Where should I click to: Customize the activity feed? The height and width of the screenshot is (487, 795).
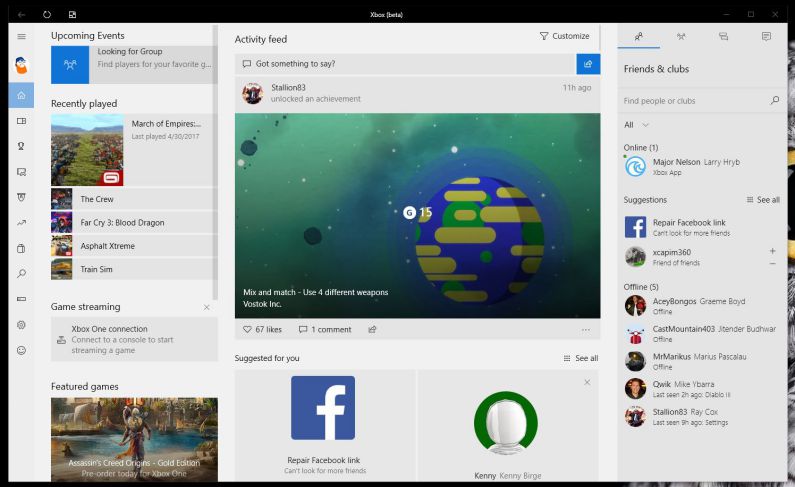tap(564, 36)
